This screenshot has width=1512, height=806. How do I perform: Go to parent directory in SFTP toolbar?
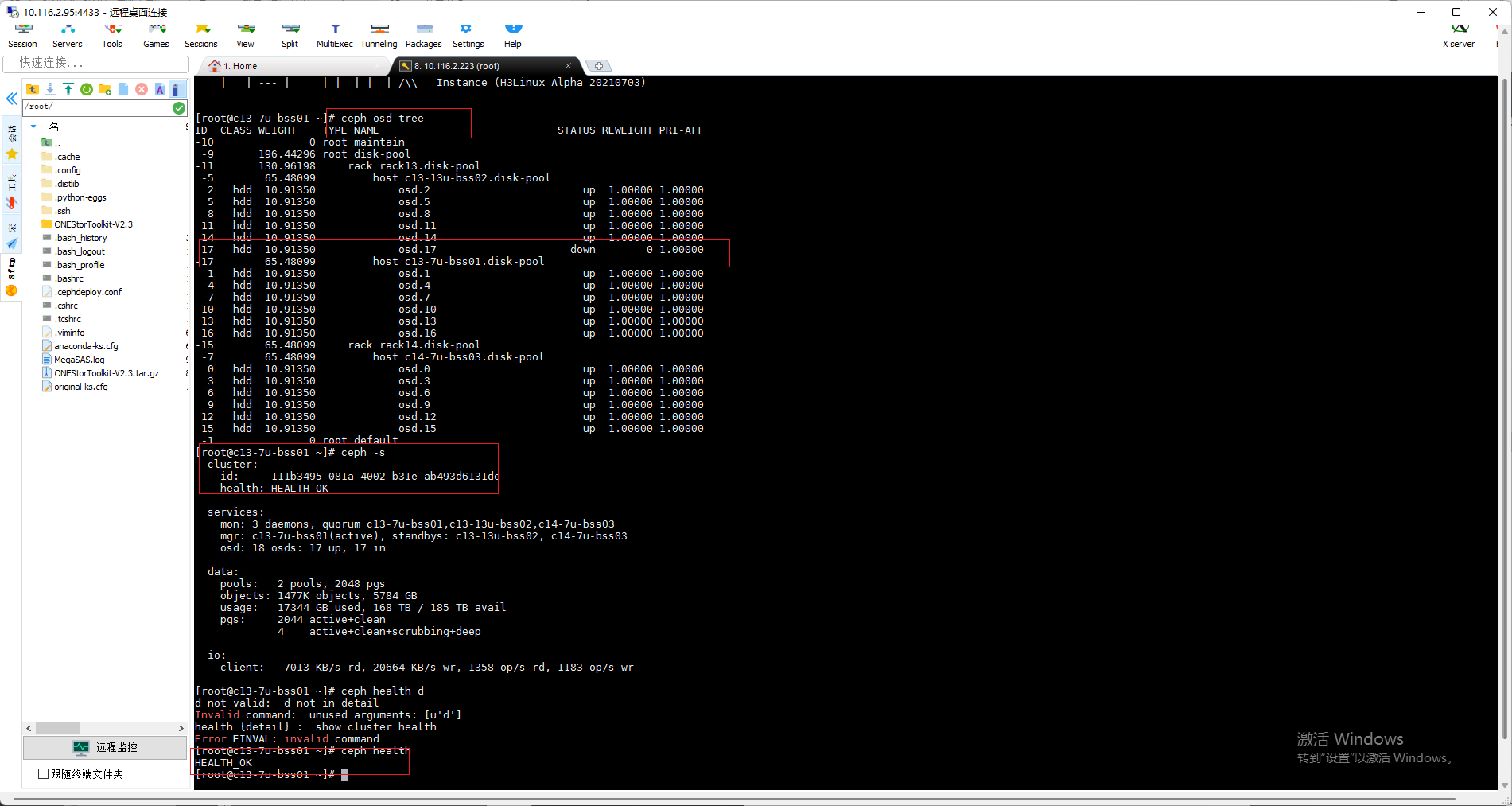pos(33,89)
